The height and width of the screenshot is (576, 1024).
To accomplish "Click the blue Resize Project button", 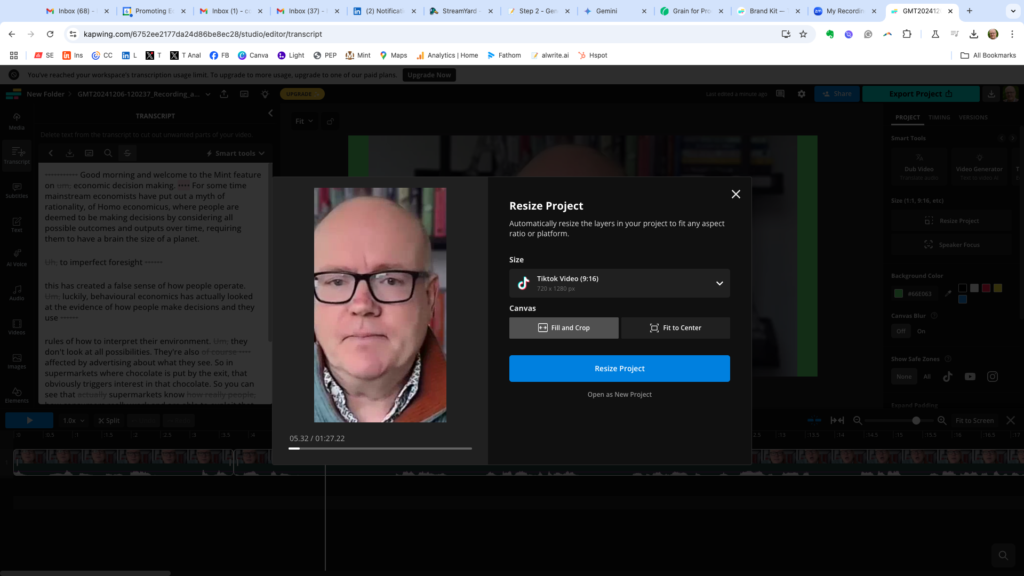I will point(619,368).
